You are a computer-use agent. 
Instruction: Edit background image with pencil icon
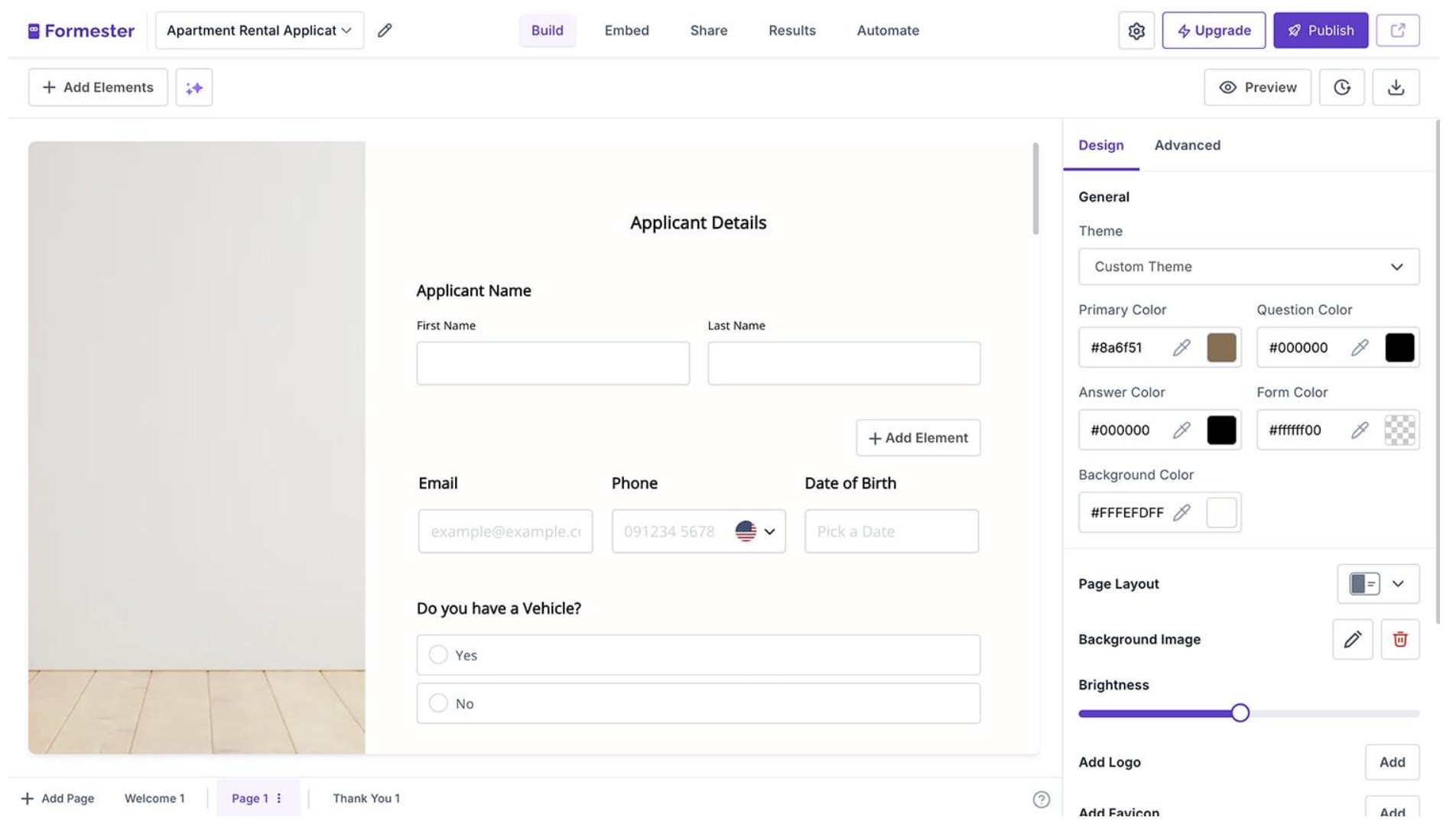tap(1352, 640)
